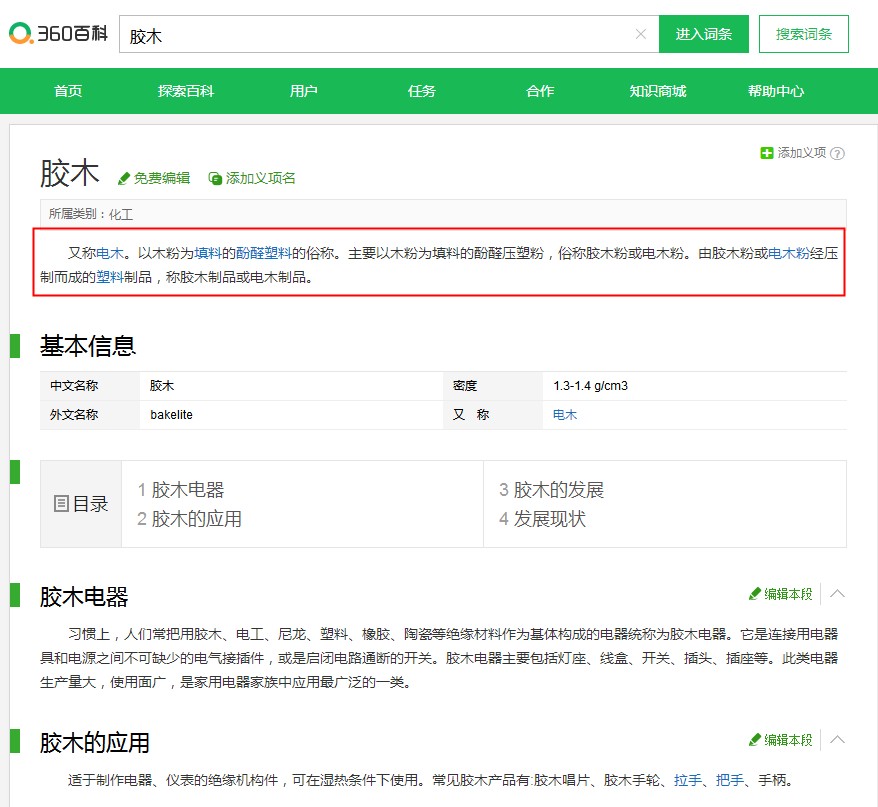Collapse the 胶木的应用 section with chevron
This screenshot has height=807, width=878.
837,739
